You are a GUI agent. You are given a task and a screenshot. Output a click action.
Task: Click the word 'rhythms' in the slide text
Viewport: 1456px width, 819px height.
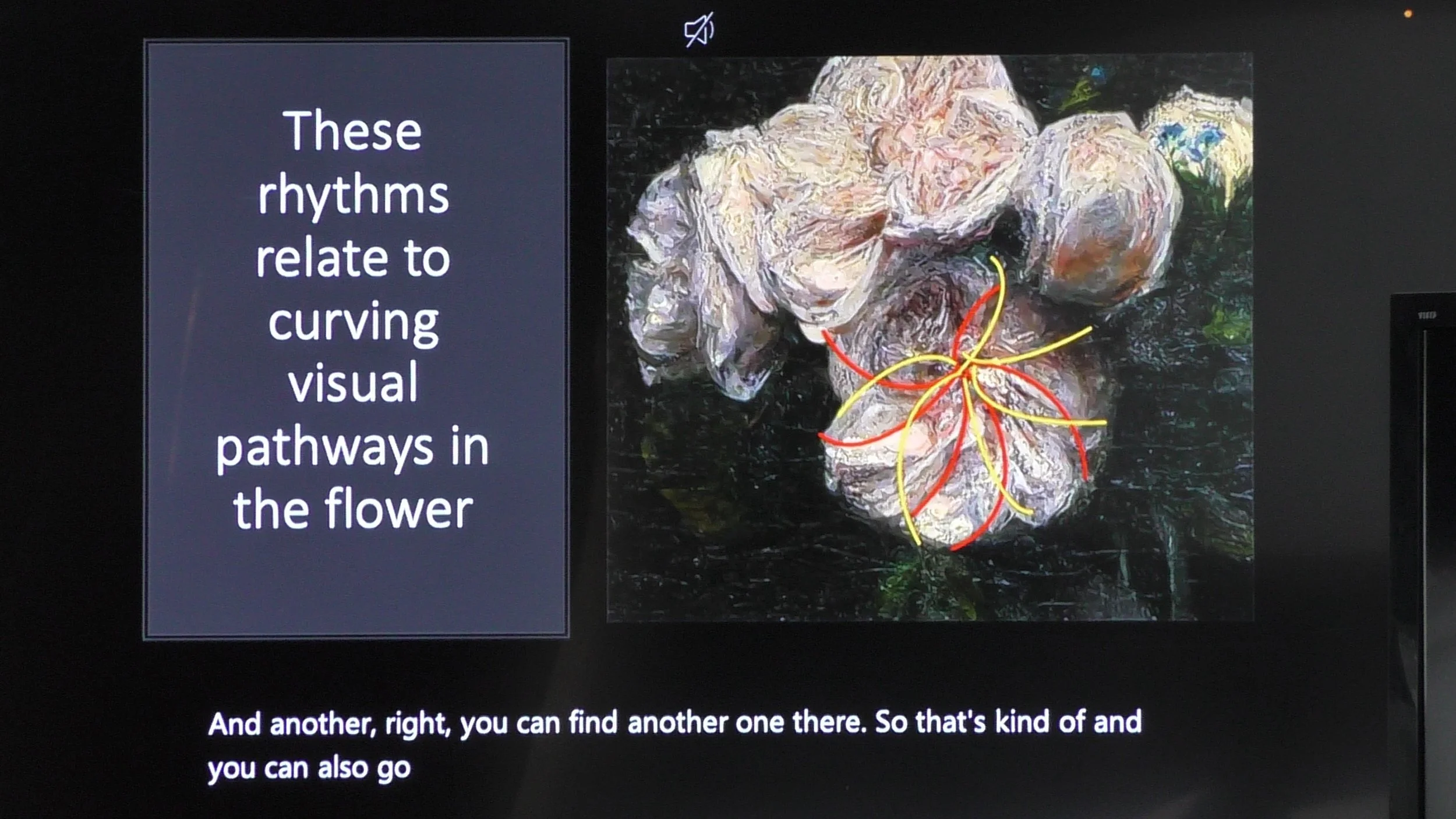pos(354,196)
